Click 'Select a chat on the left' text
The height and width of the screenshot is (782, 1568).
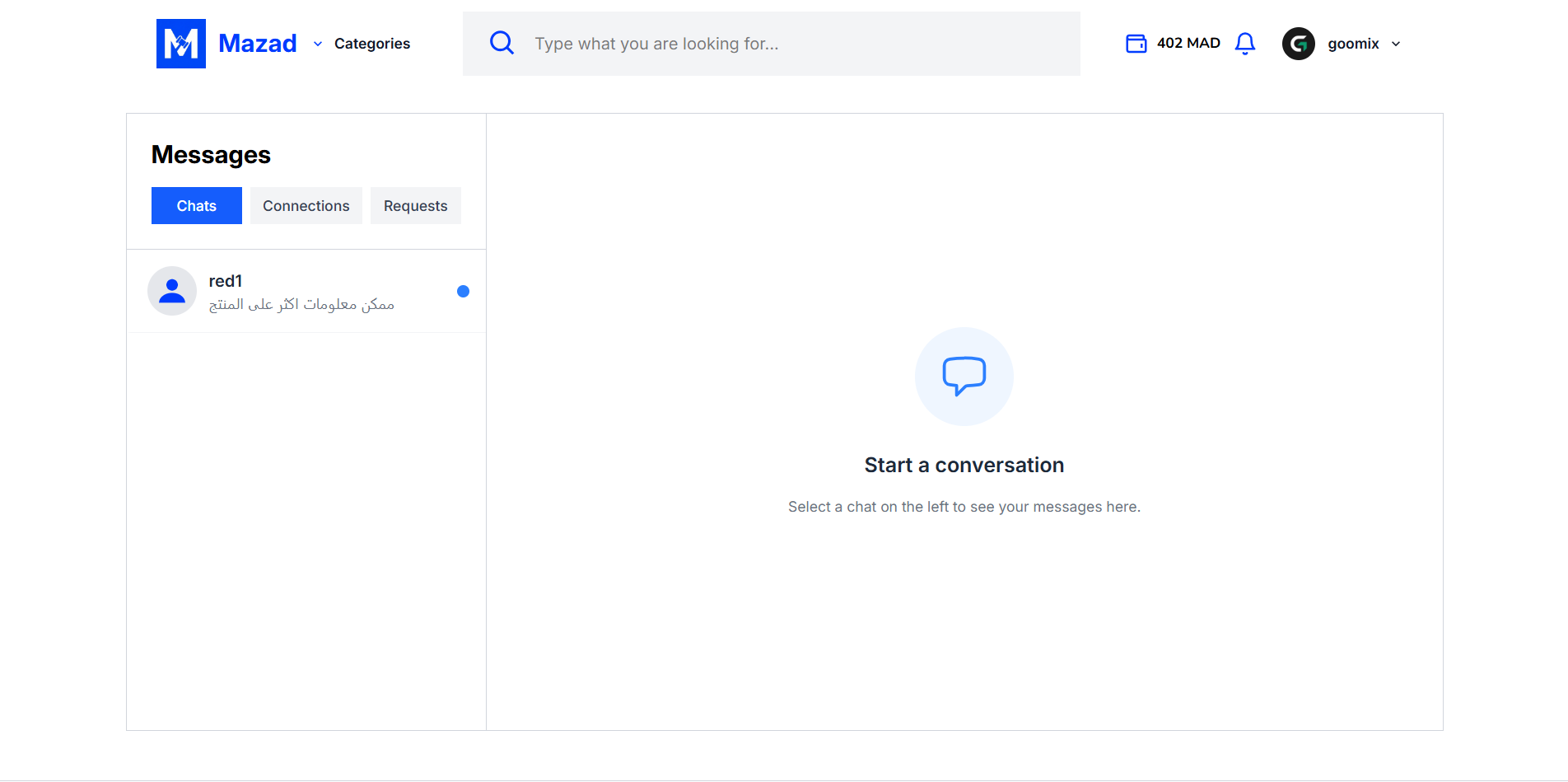(x=964, y=507)
